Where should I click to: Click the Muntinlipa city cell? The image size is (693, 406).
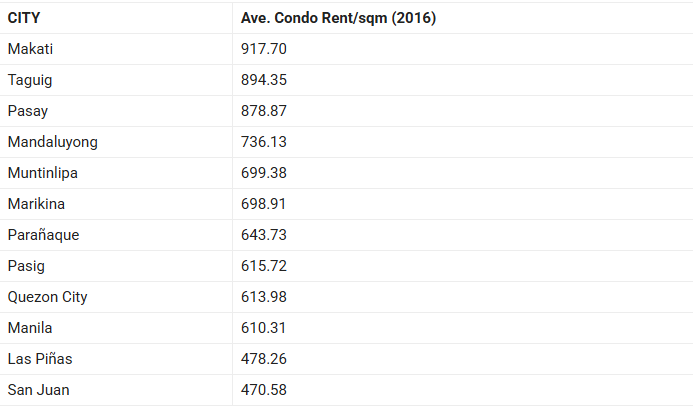pyautogui.click(x=43, y=173)
